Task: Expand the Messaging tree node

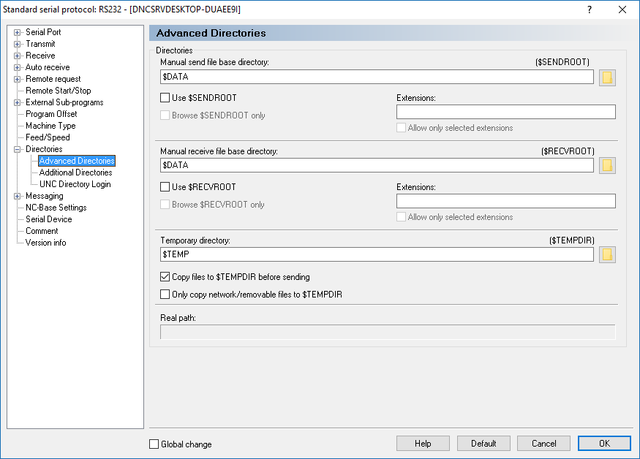Action: [x=17, y=196]
